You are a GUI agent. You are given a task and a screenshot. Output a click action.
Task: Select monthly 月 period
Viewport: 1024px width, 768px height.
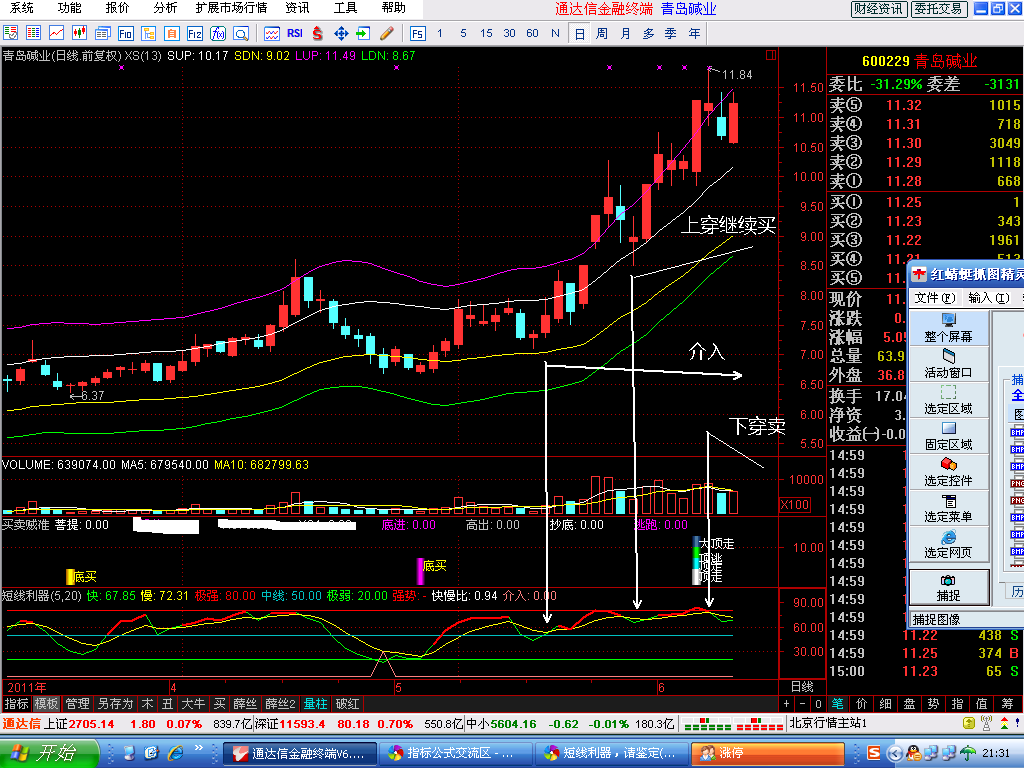tap(625, 33)
